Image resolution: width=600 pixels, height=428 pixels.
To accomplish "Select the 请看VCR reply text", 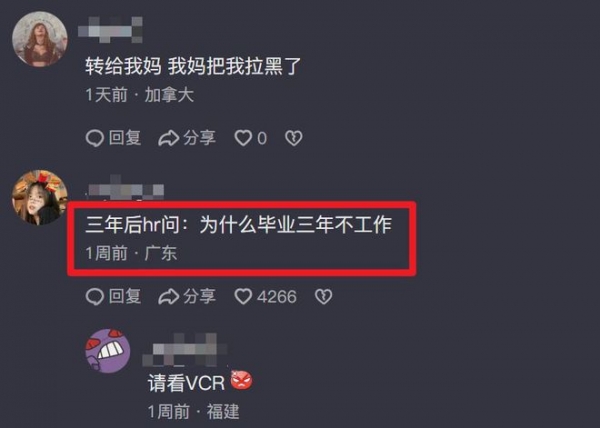I will coord(186,382).
